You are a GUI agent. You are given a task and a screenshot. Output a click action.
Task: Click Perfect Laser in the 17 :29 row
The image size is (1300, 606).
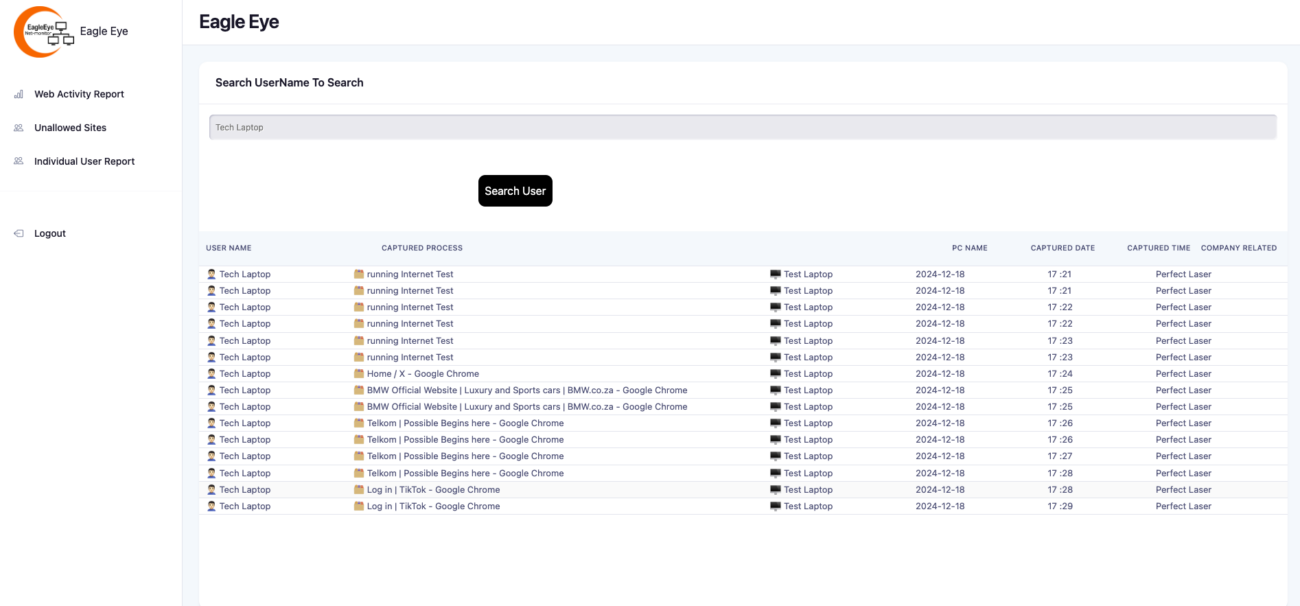tap(1184, 506)
